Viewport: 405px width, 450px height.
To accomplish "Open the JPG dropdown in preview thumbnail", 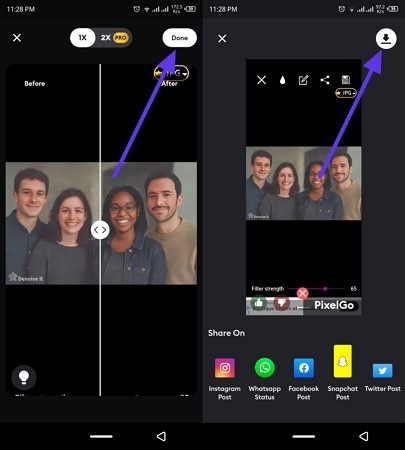I will pos(346,93).
